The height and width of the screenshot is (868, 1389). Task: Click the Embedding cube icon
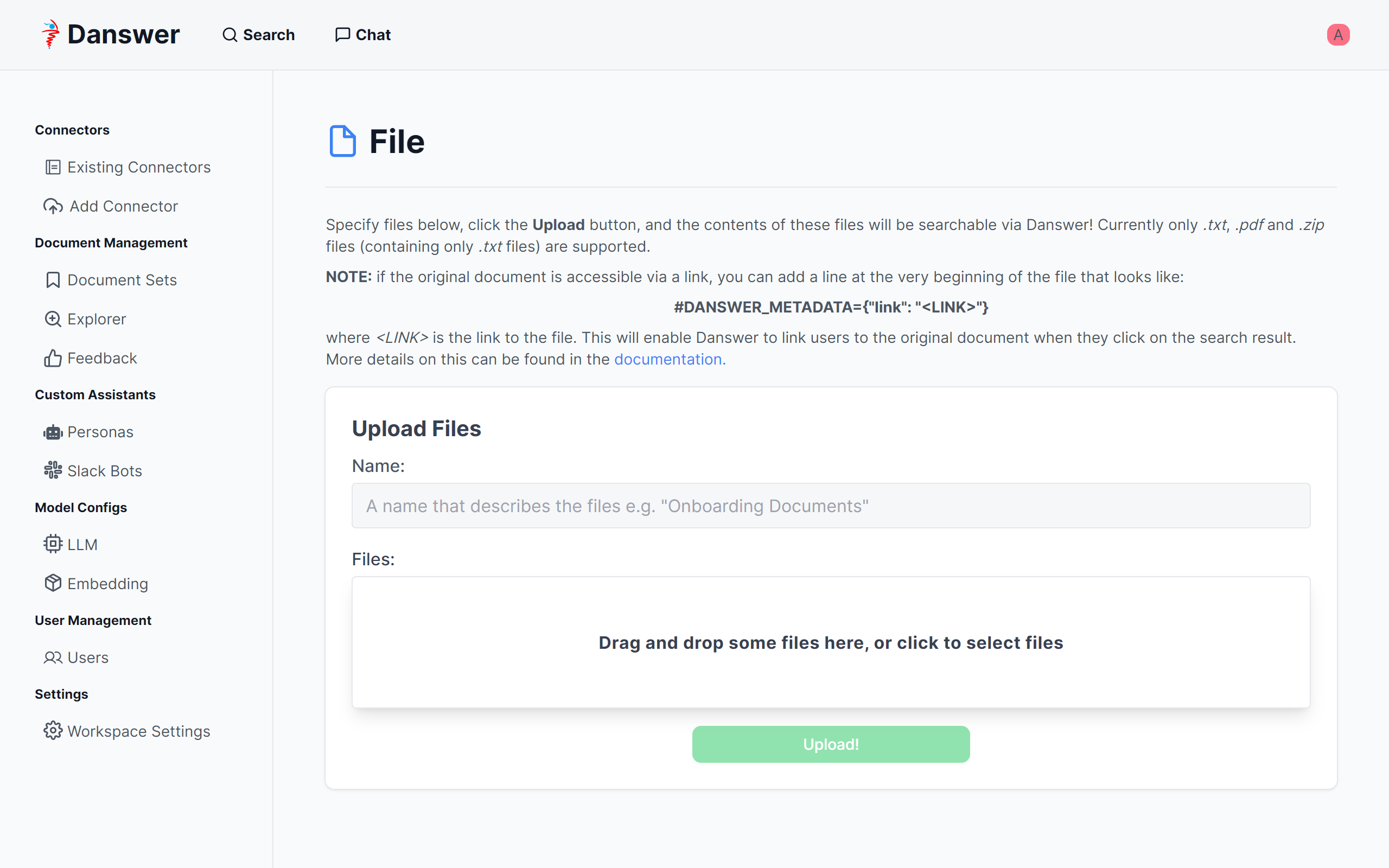(x=53, y=583)
